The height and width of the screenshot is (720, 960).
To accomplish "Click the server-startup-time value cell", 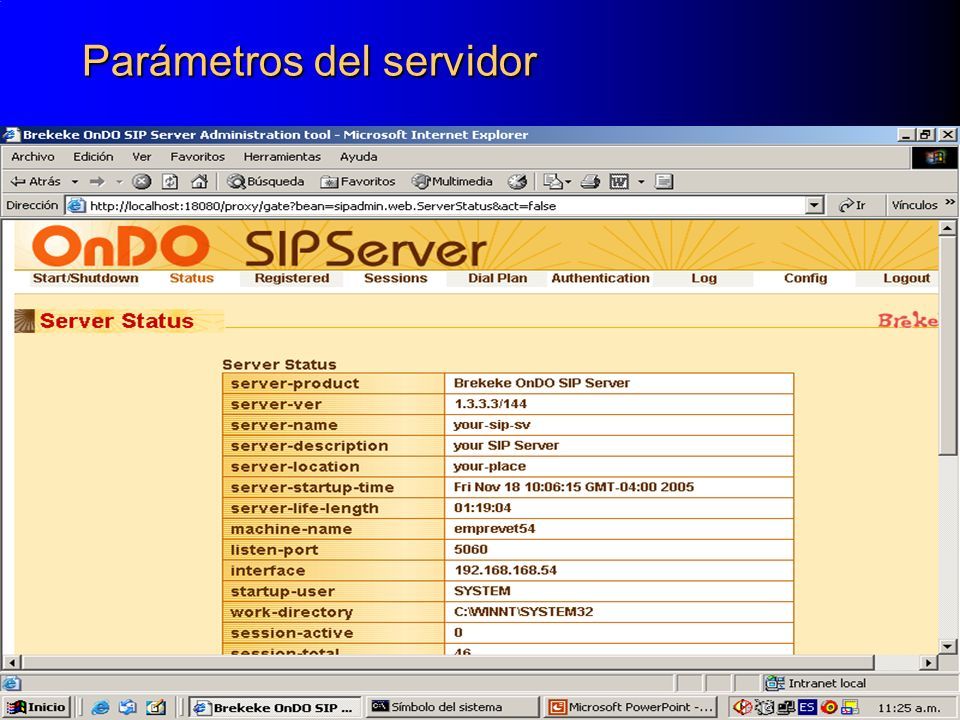I will (619, 487).
